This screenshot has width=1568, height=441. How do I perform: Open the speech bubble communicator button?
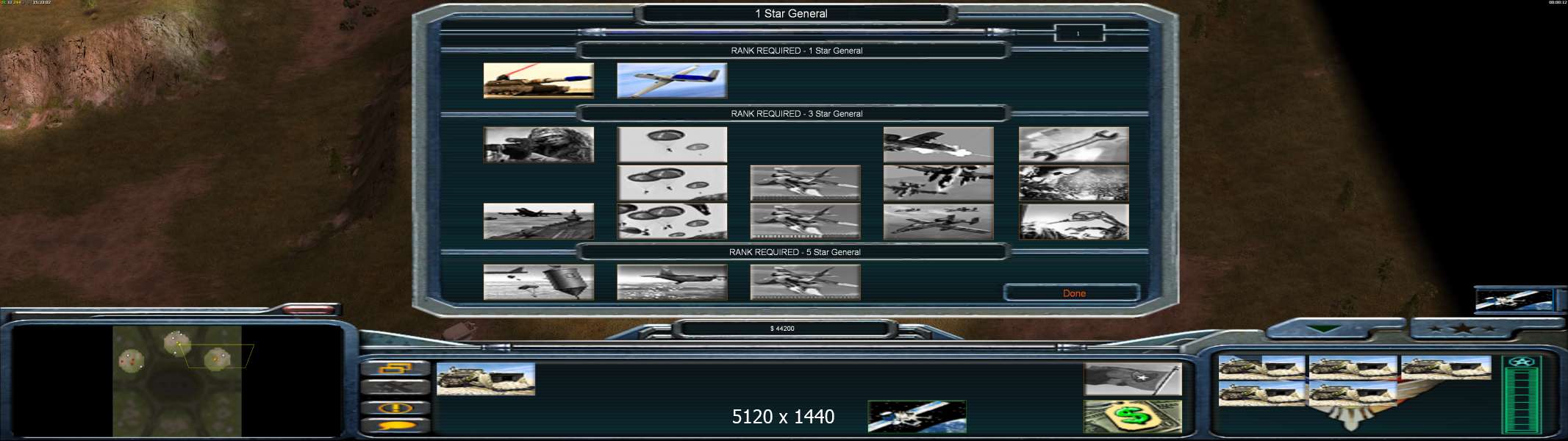395,425
